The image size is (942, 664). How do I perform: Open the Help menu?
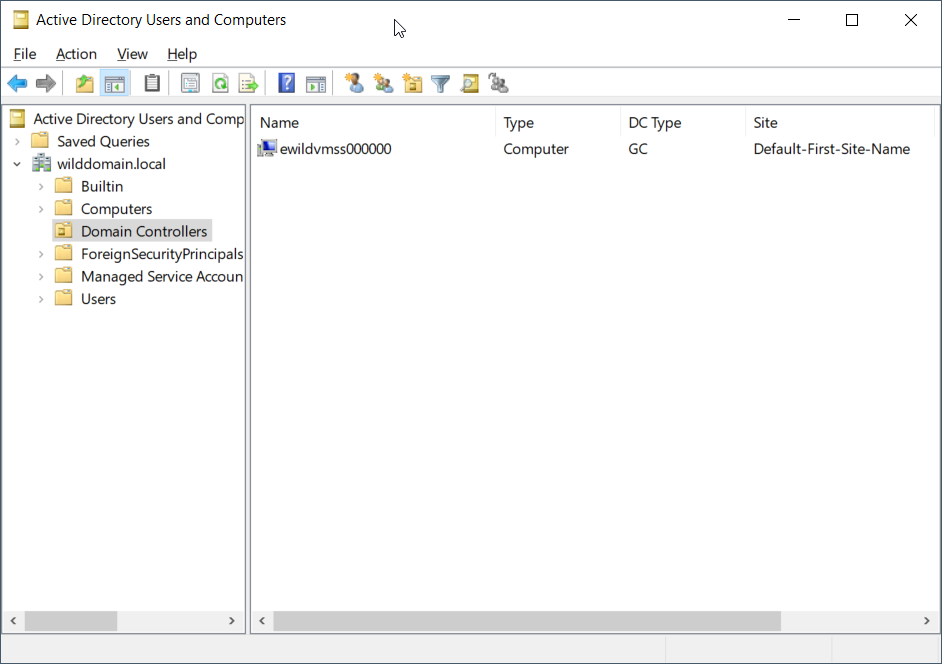182,54
